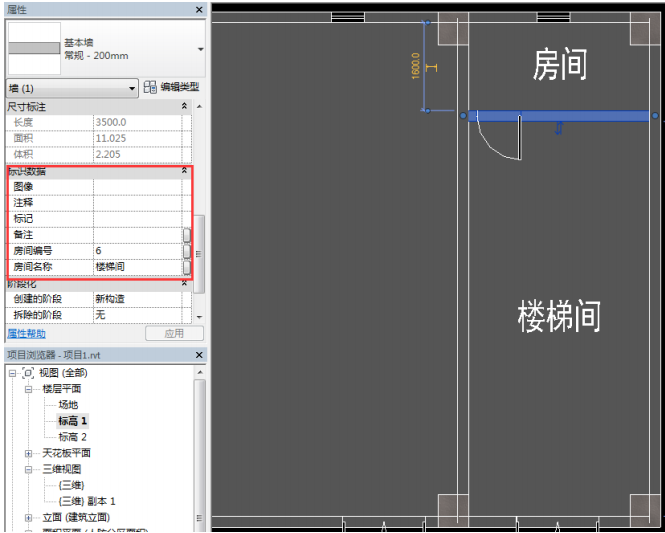
Task: Open the wall type selector dropdown
Action: click(x=201, y=49)
